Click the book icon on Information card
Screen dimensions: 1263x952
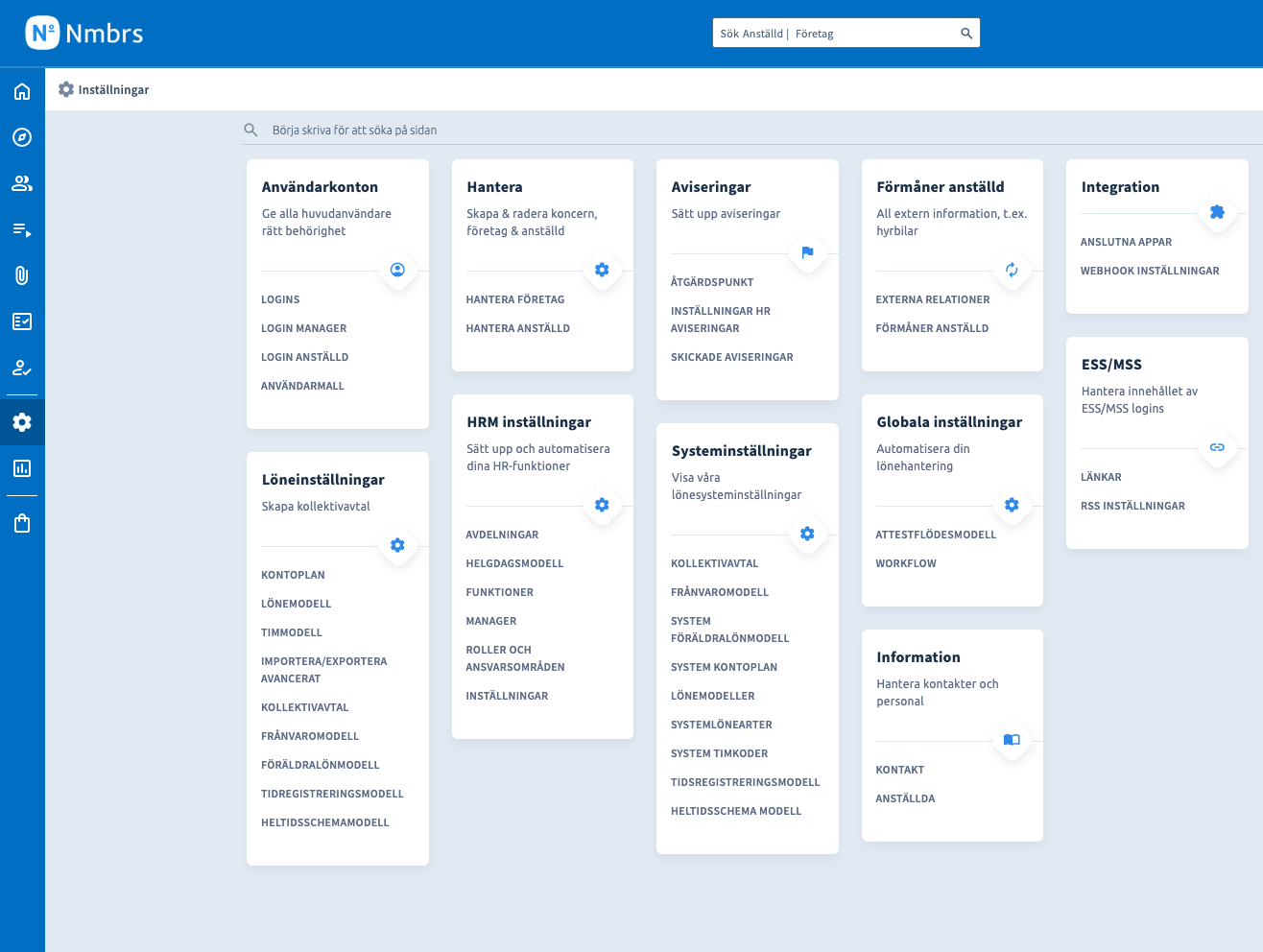(1012, 740)
